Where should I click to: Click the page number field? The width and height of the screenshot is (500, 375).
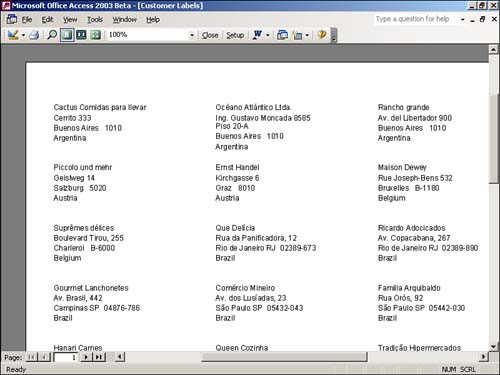click(x=65, y=357)
